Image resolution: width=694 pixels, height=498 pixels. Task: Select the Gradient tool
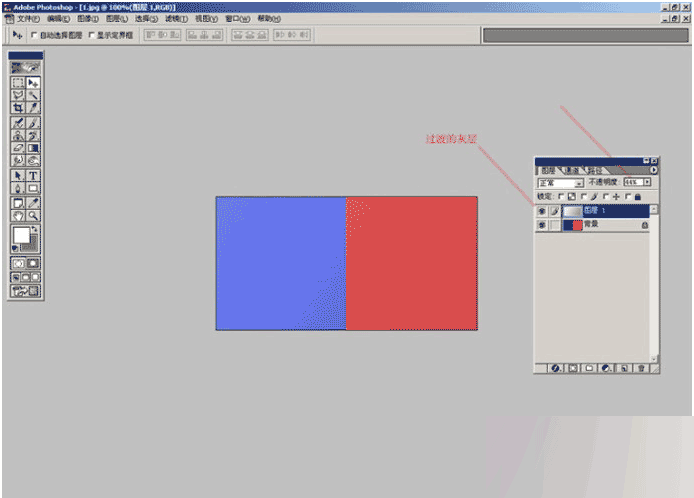[x=33, y=148]
